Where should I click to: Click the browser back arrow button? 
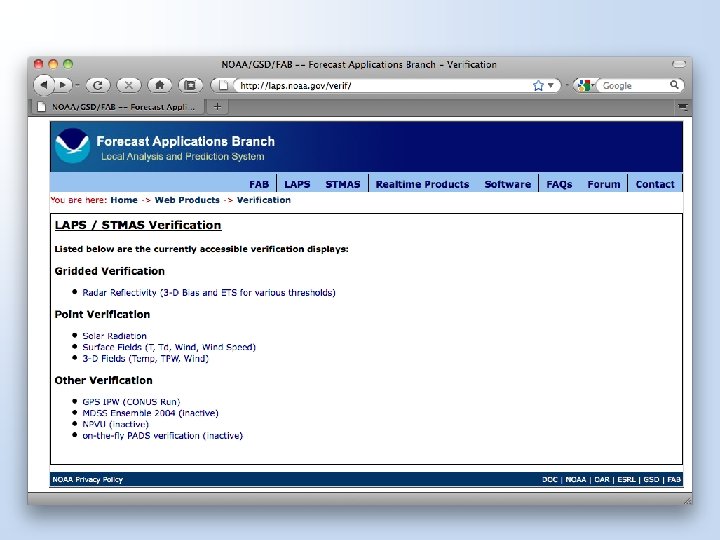pyautogui.click(x=44, y=85)
